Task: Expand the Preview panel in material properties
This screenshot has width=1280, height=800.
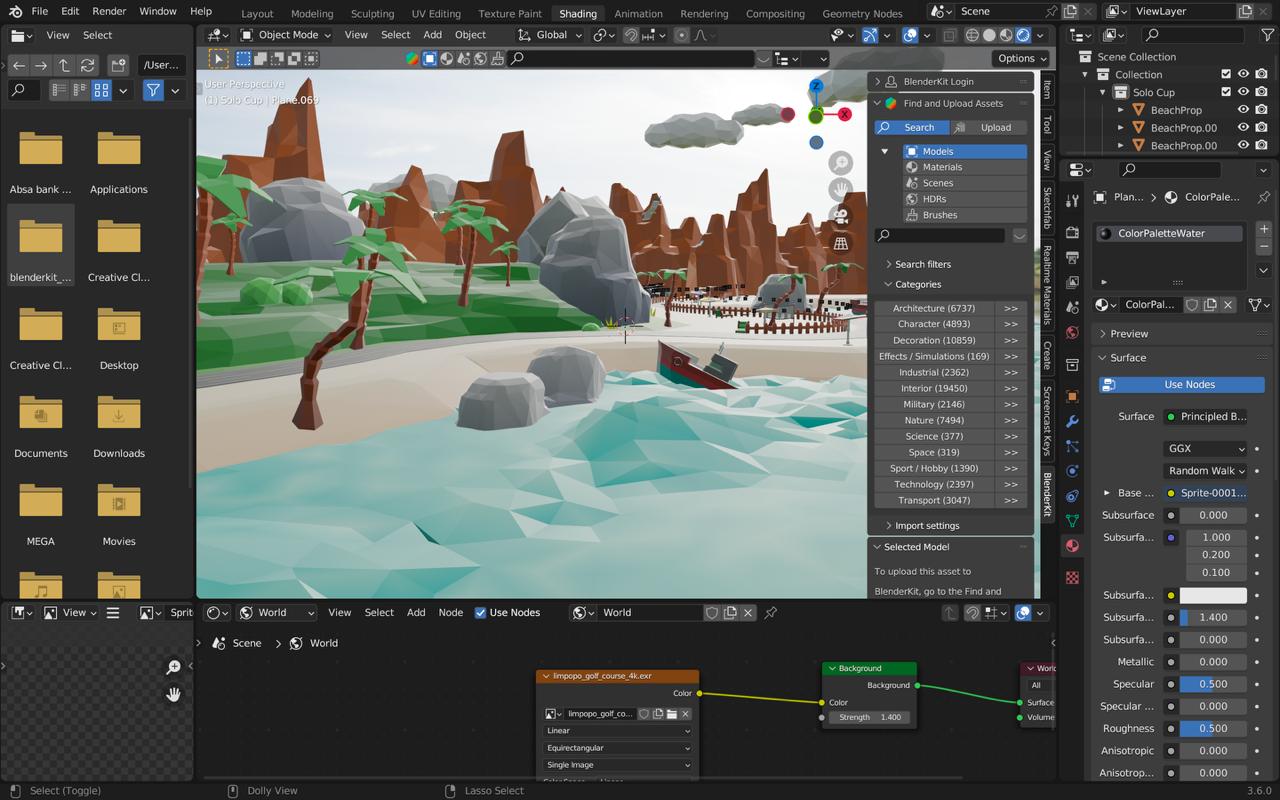Action: point(1129,333)
